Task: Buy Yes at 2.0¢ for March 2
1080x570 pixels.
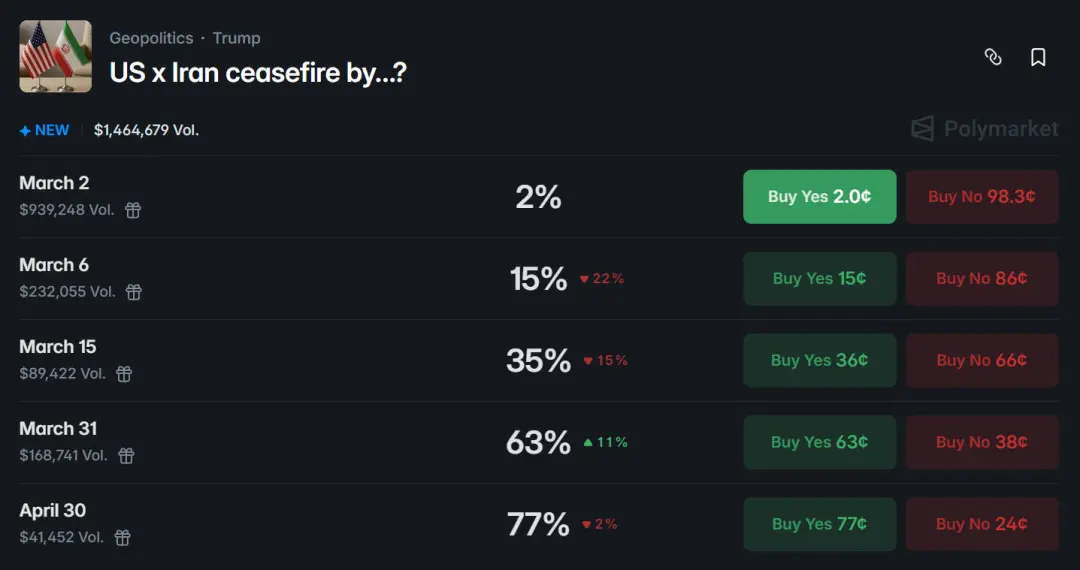Action: pos(819,197)
